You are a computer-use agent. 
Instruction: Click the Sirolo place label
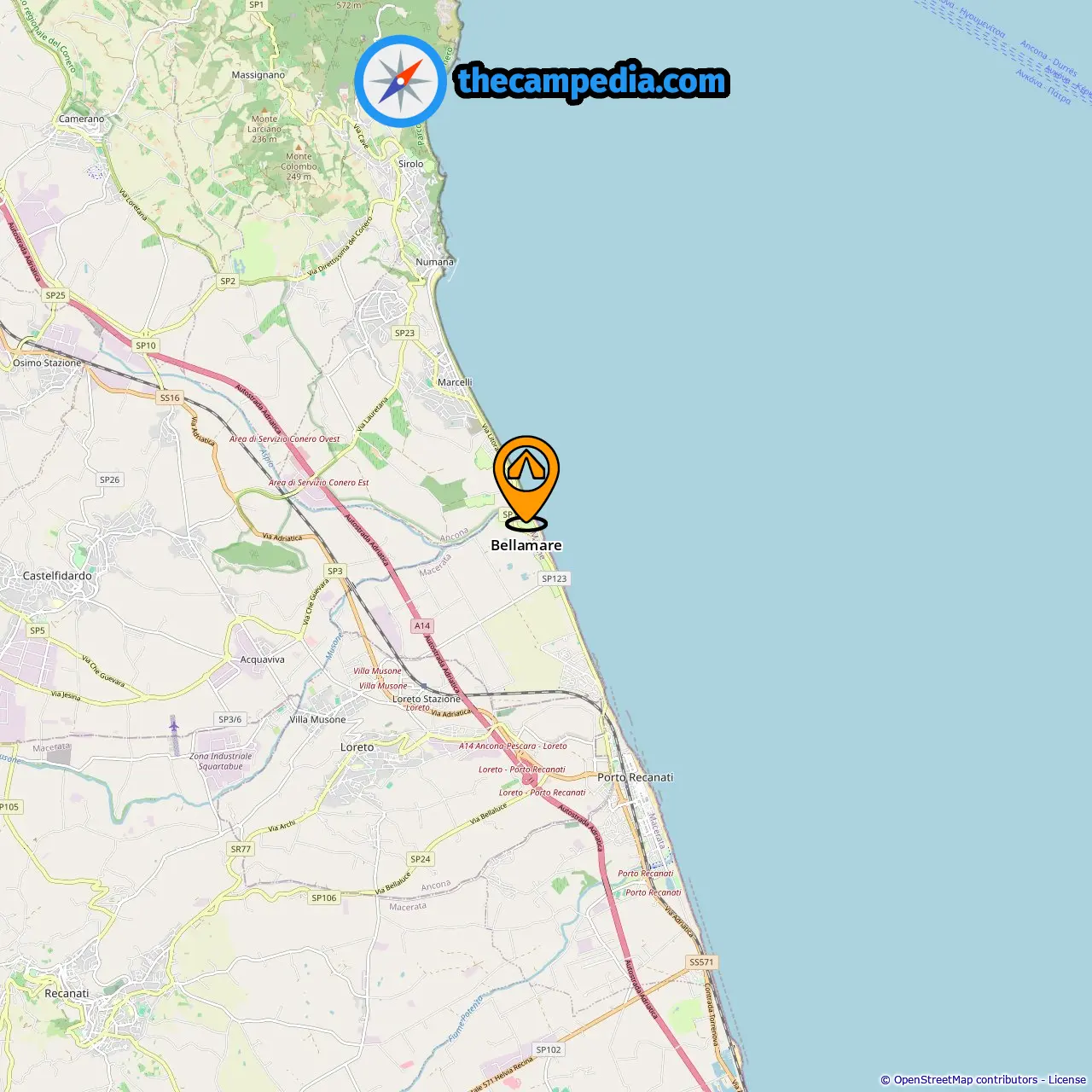[410, 164]
